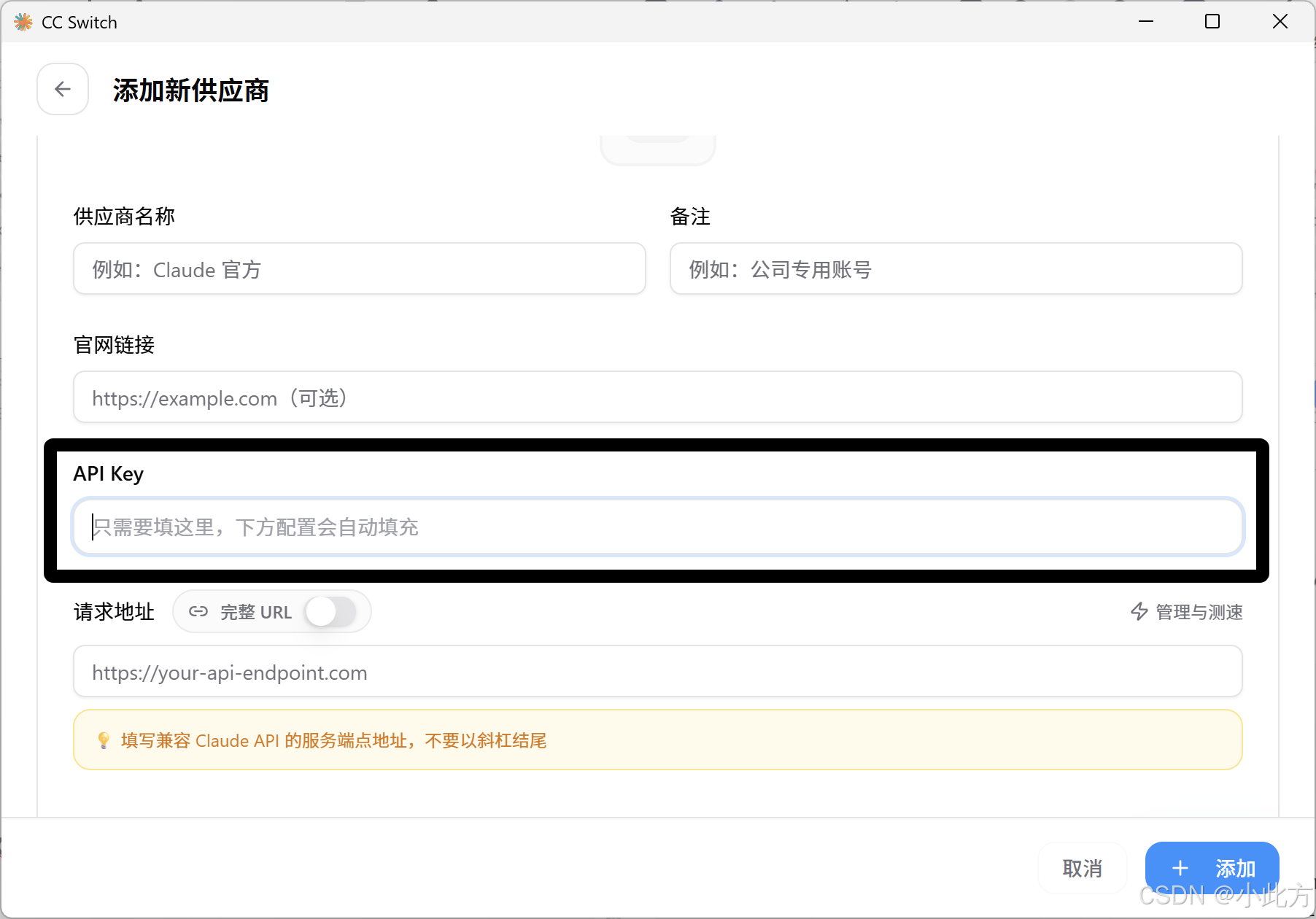Image resolution: width=1316 pixels, height=919 pixels.
Task: Click the 供应商名称 label
Action: coord(124,217)
